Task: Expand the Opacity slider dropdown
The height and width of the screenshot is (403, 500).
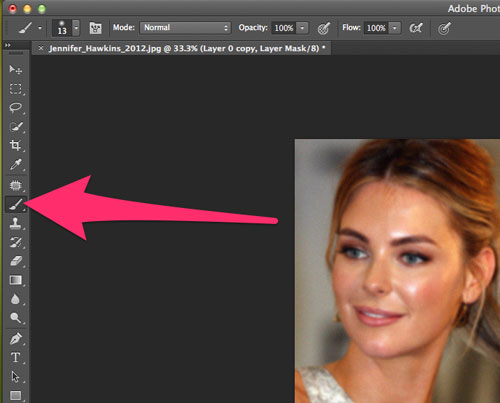Action: pyautogui.click(x=302, y=28)
